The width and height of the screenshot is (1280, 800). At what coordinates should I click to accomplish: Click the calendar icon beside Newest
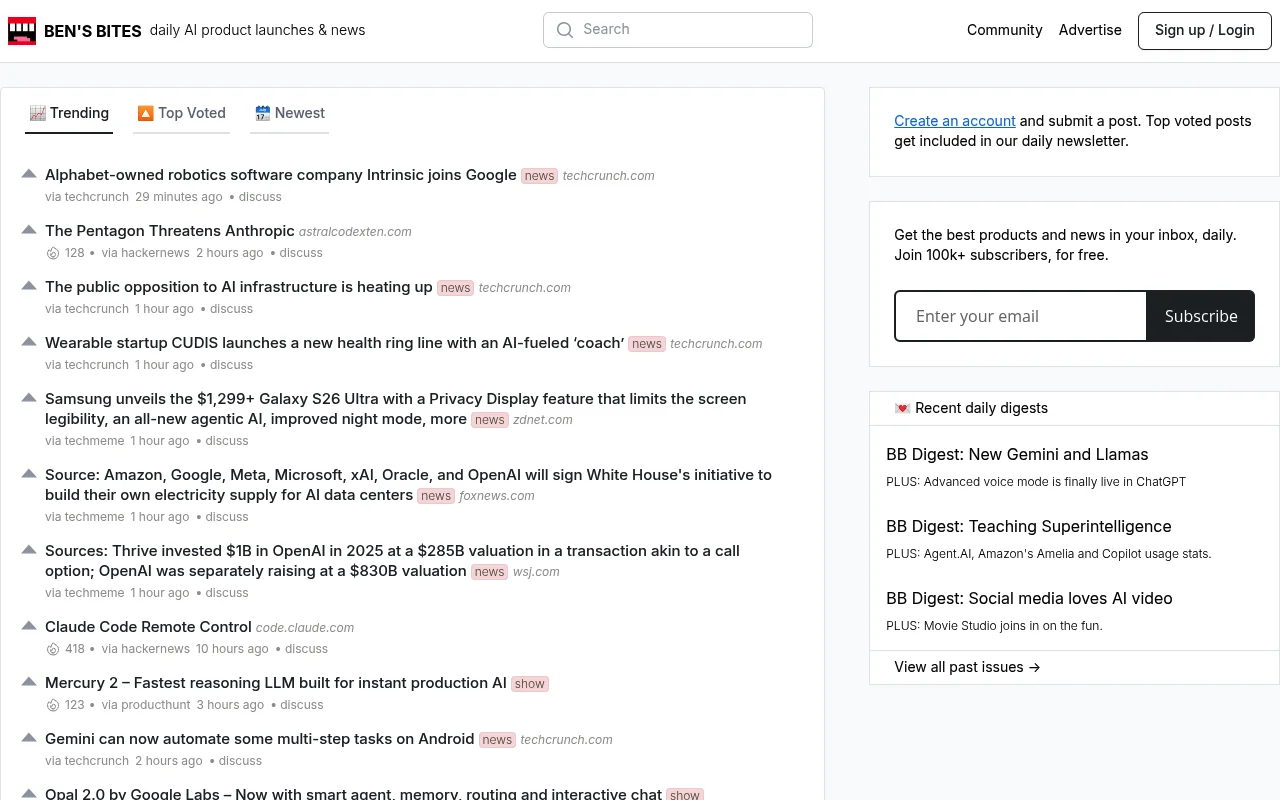tap(261, 113)
